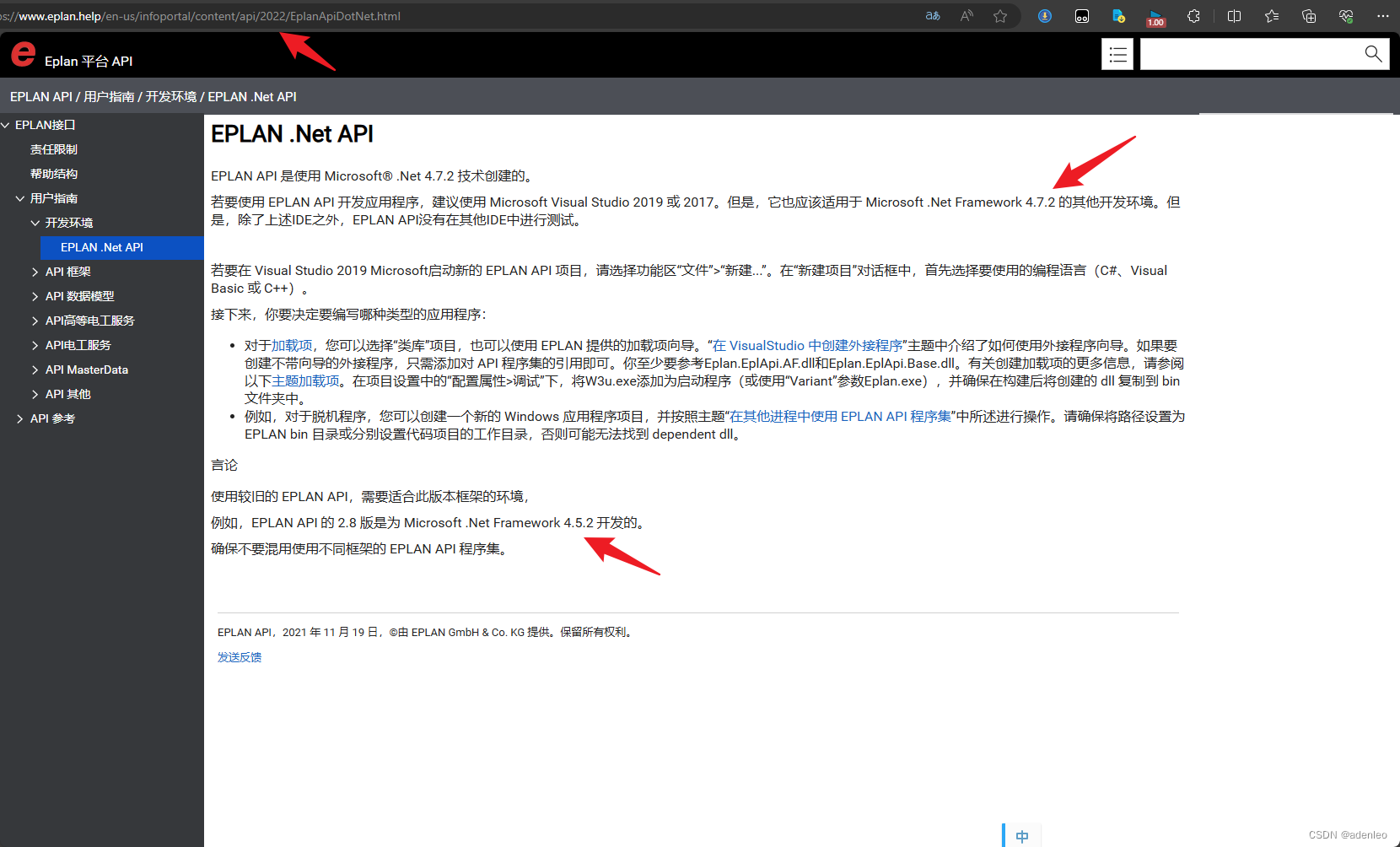Open the browser extensions puzzle icon
1400x847 pixels.
[1193, 16]
